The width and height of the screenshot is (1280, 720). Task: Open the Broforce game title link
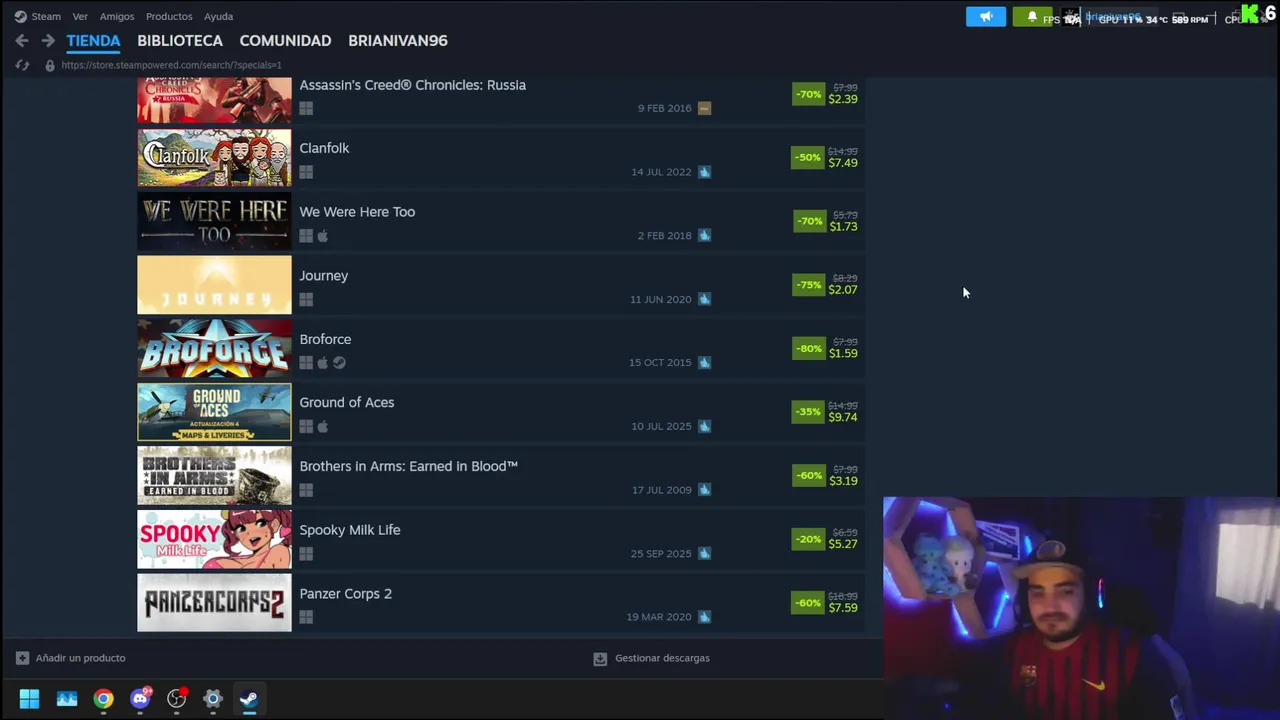(325, 339)
